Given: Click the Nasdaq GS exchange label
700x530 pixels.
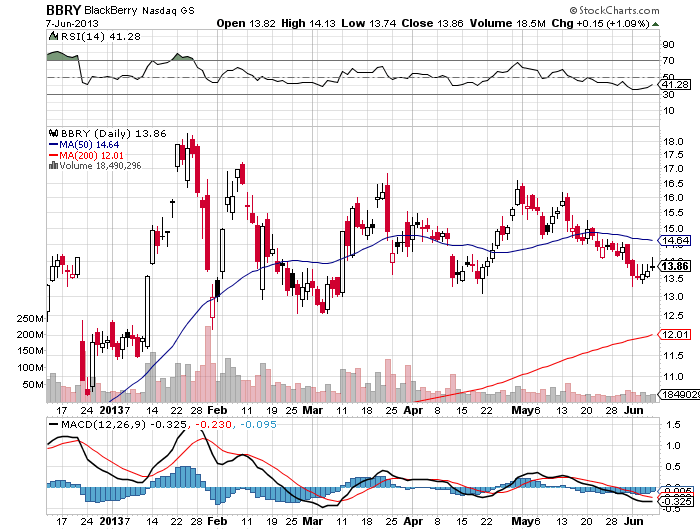Looking at the screenshot, I should tap(168, 11).
